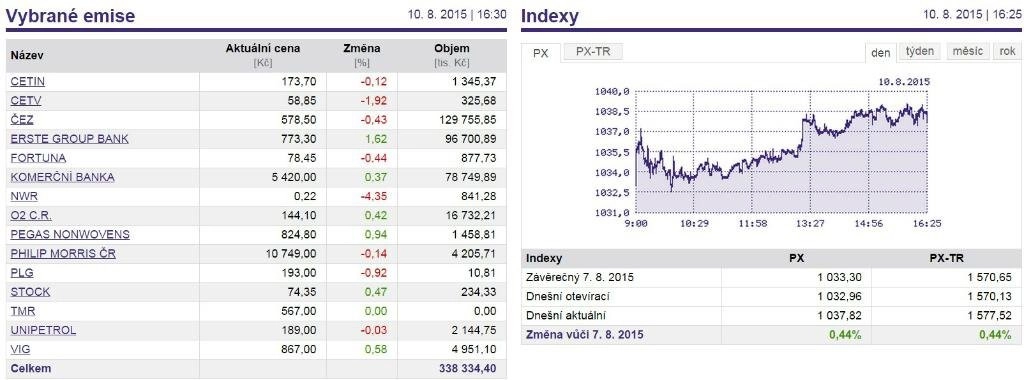The height and width of the screenshot is (380, 1024).
Task: Switch to the PX-TR index tab
Action: [x=594, y=52]
